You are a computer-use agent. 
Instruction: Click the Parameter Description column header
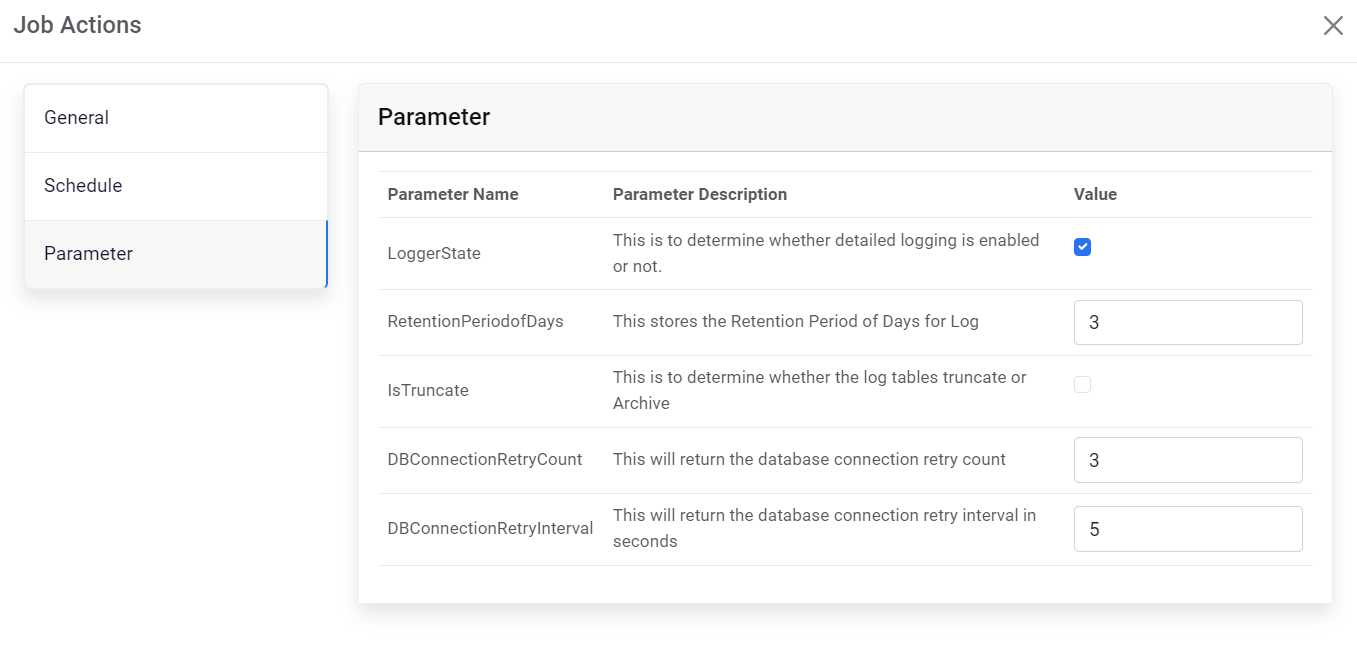[700, 194]
